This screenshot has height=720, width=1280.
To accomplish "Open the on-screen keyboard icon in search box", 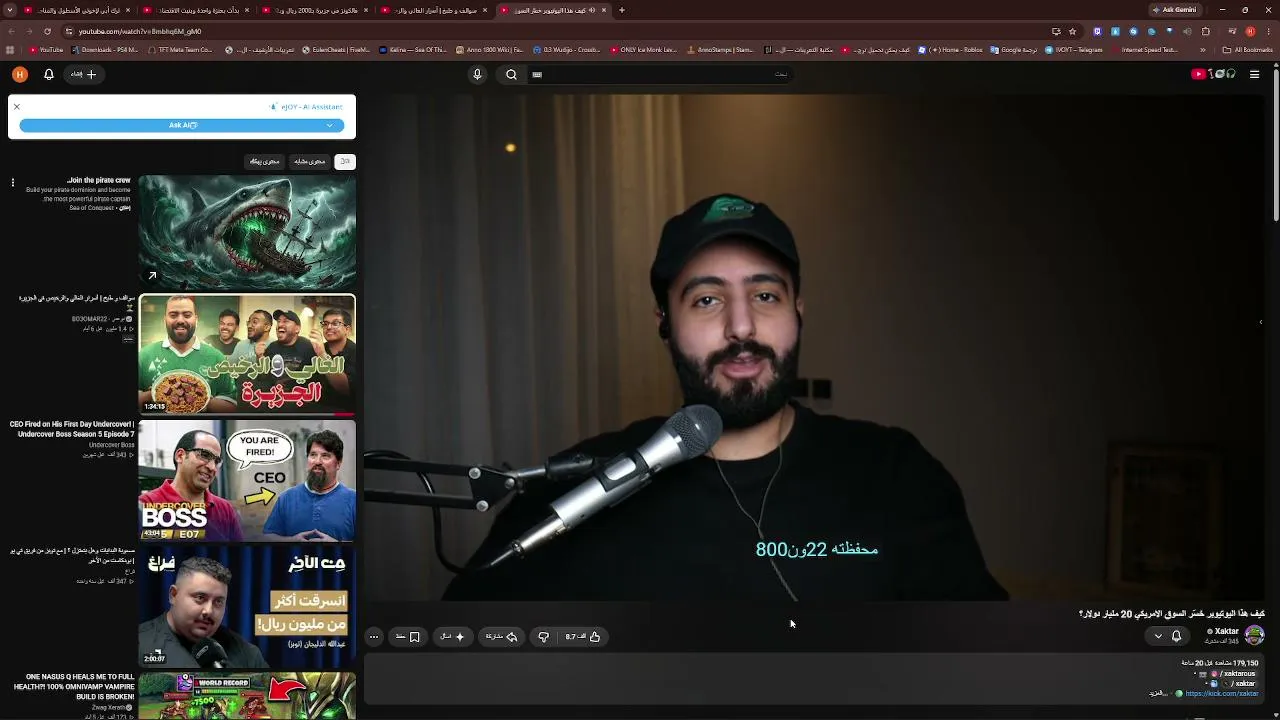I will pyautogui.click(x=537, y=74).
